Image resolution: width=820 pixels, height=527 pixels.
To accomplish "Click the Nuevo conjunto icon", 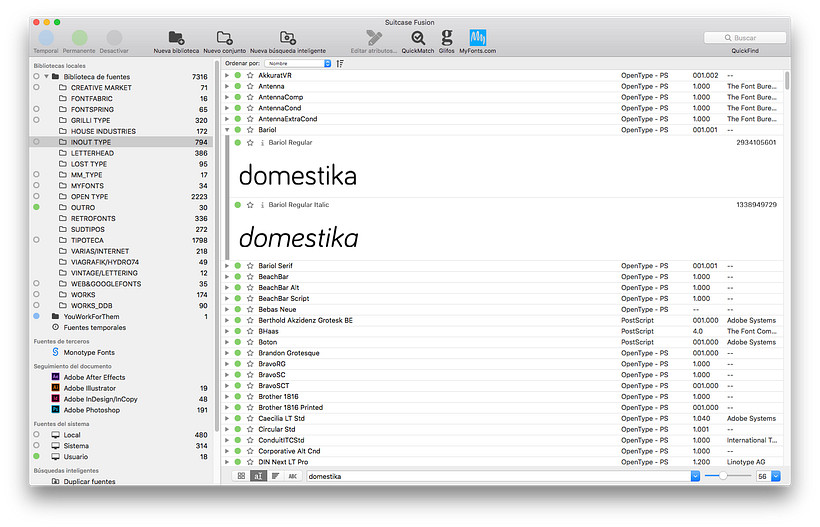I will [224, 38].
